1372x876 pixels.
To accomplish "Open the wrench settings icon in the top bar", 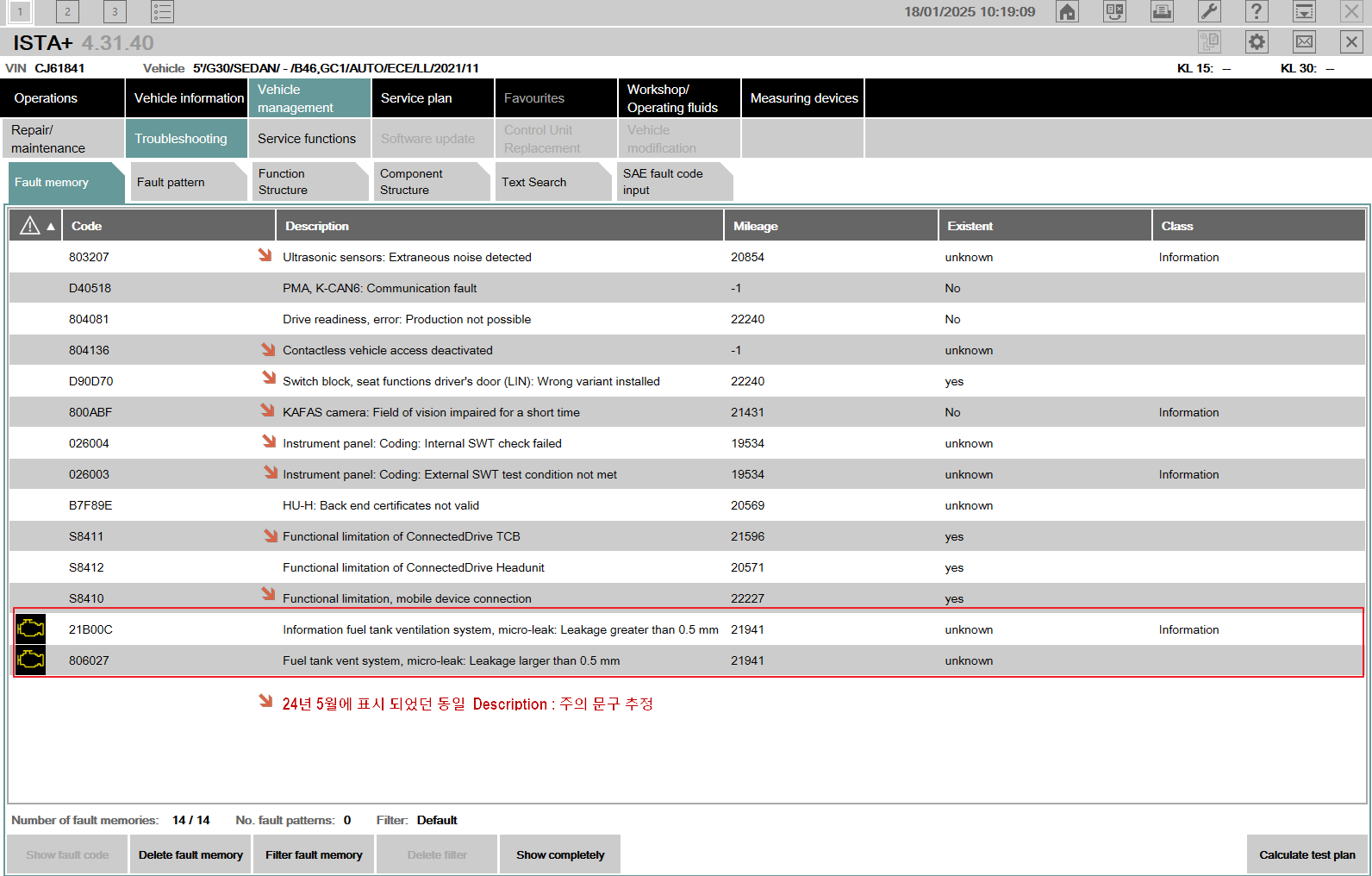I will [1209, 12].
